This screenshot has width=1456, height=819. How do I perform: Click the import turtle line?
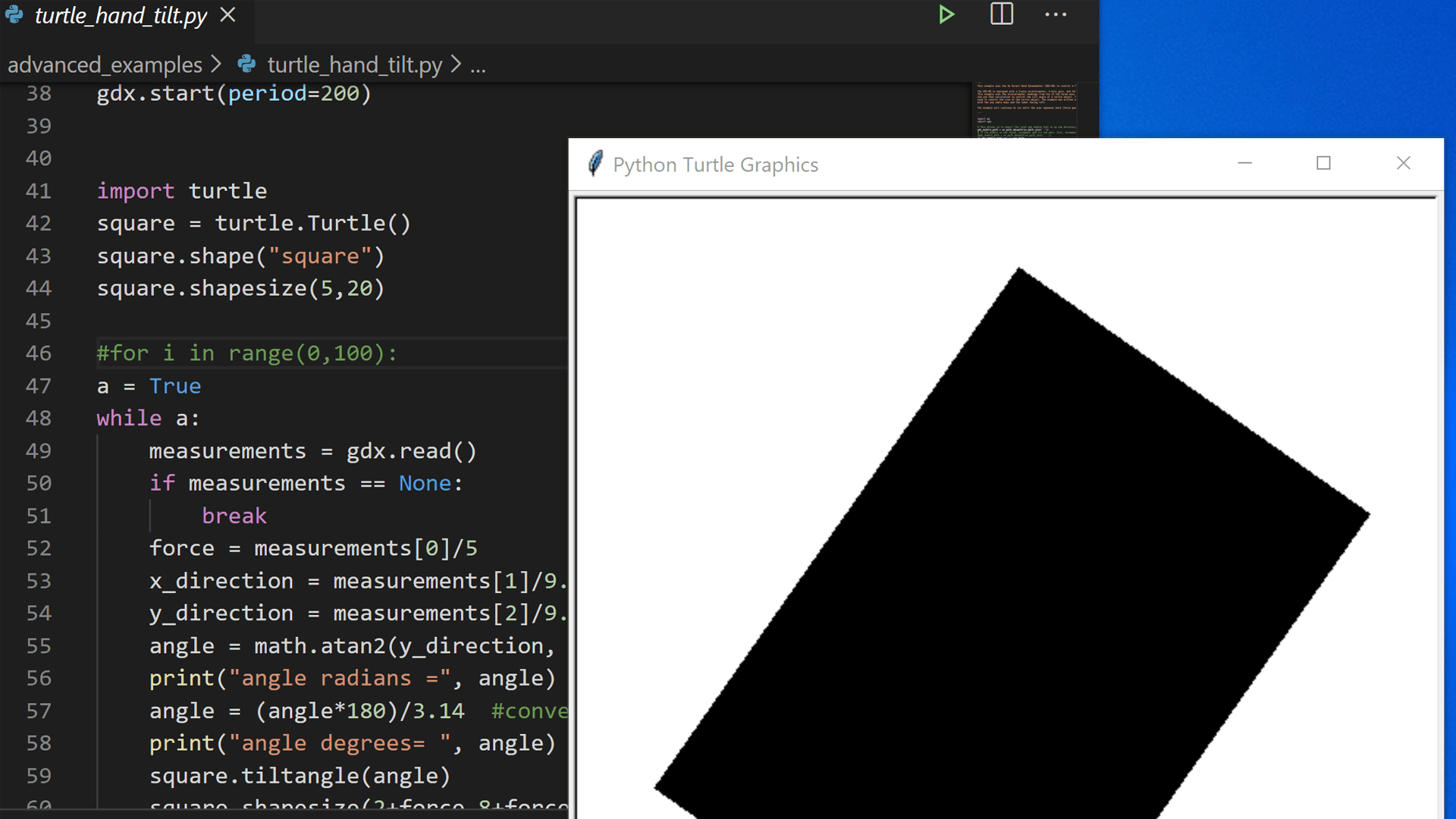point(182,191)
